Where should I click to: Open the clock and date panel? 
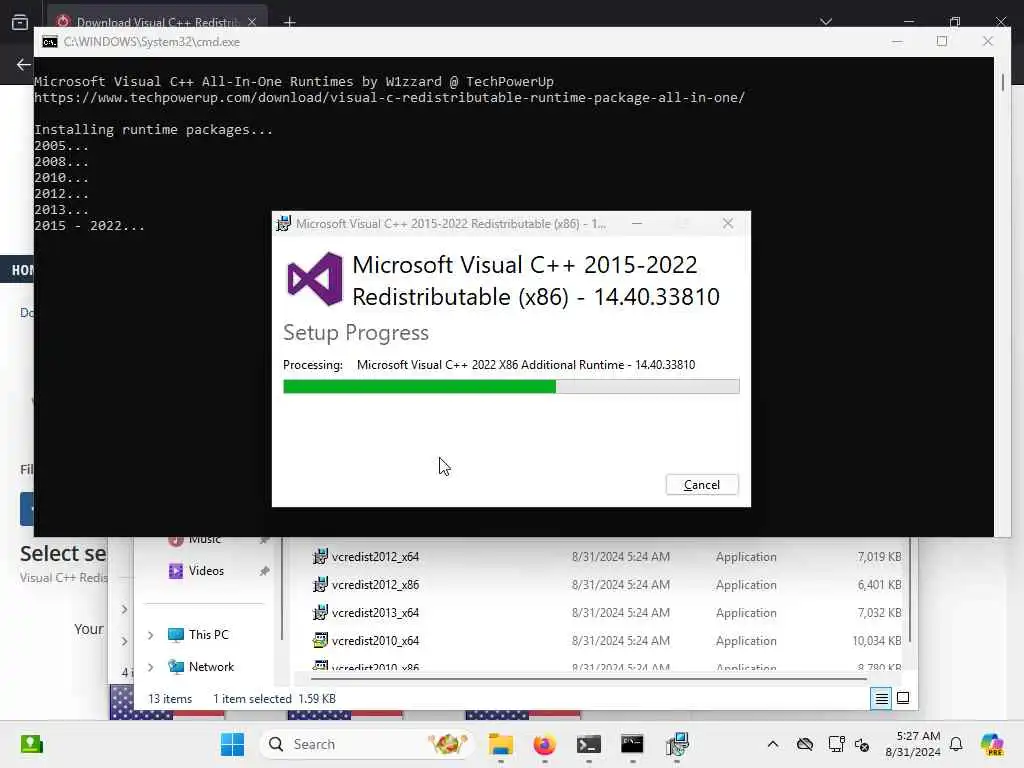pos(913,744)
